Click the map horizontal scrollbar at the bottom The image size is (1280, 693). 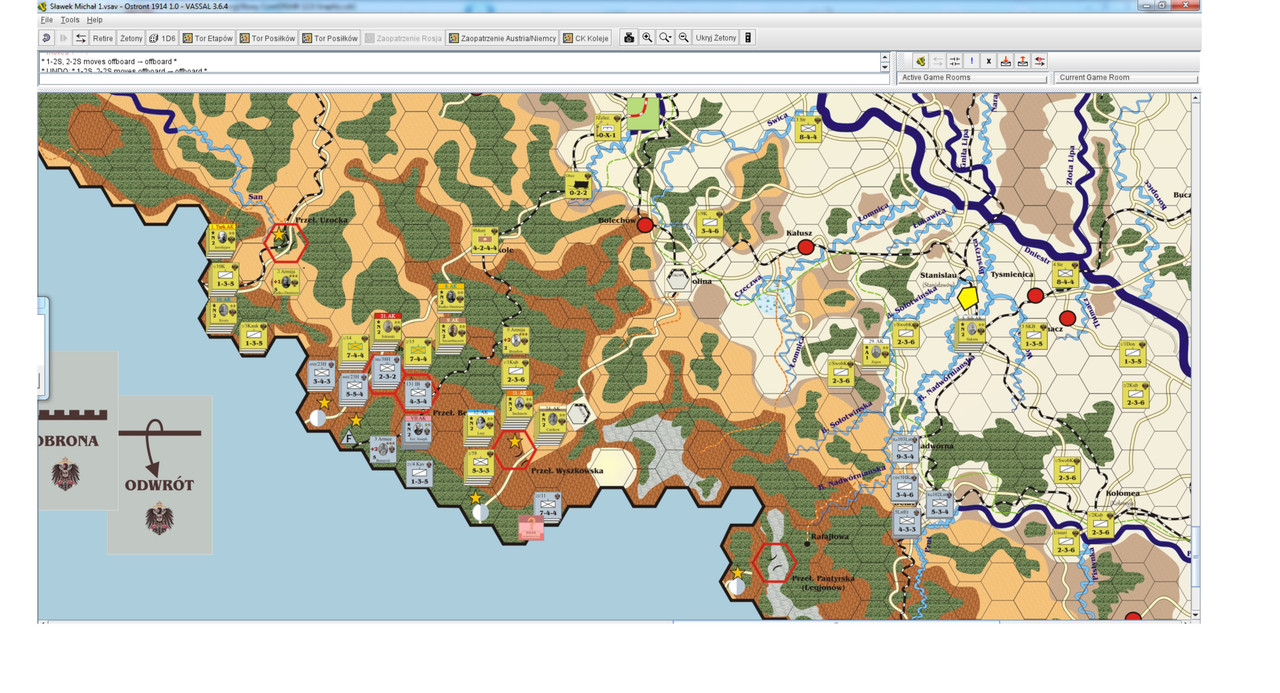615,621
